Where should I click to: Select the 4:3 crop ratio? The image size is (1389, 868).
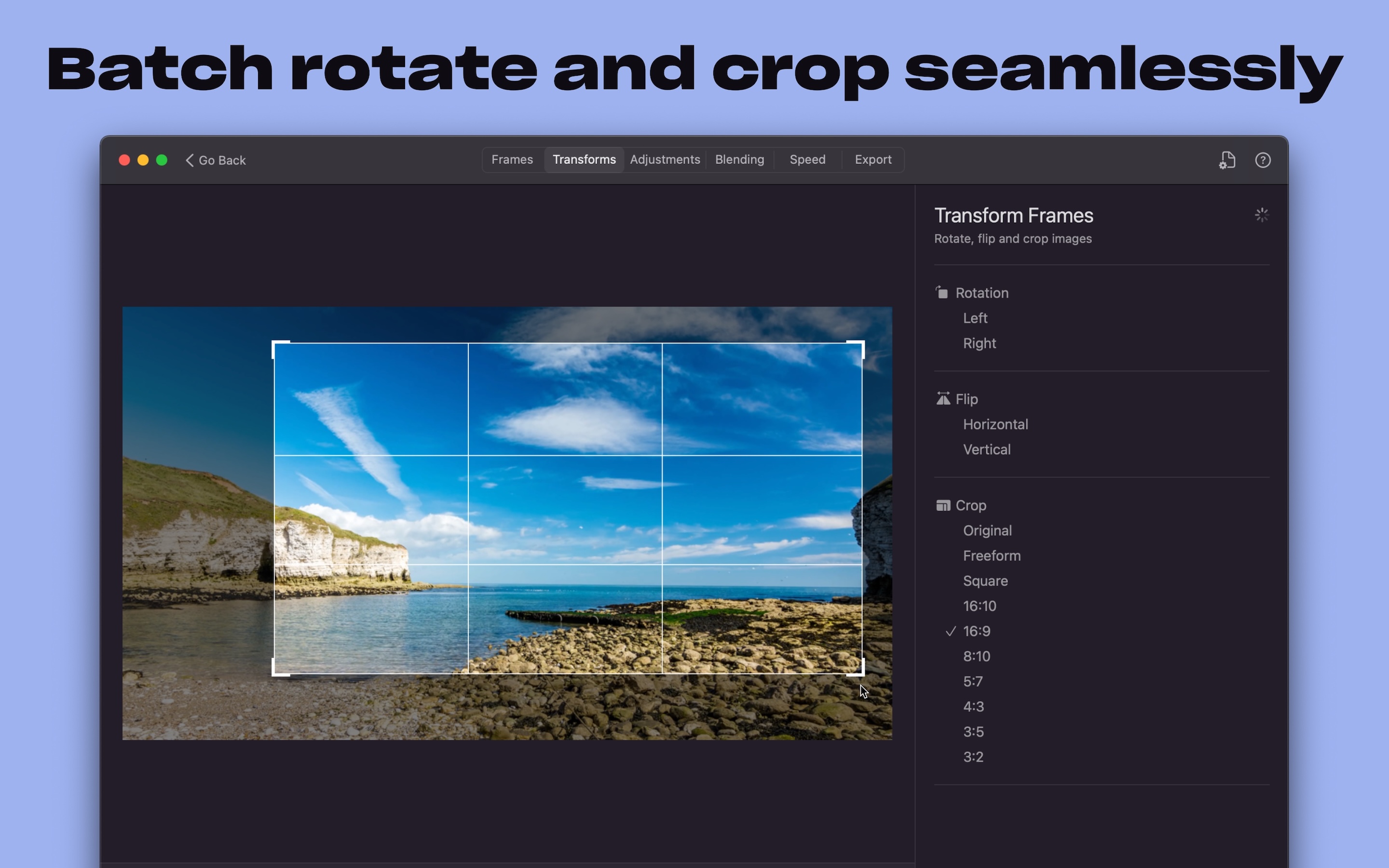tap(973, 706)
